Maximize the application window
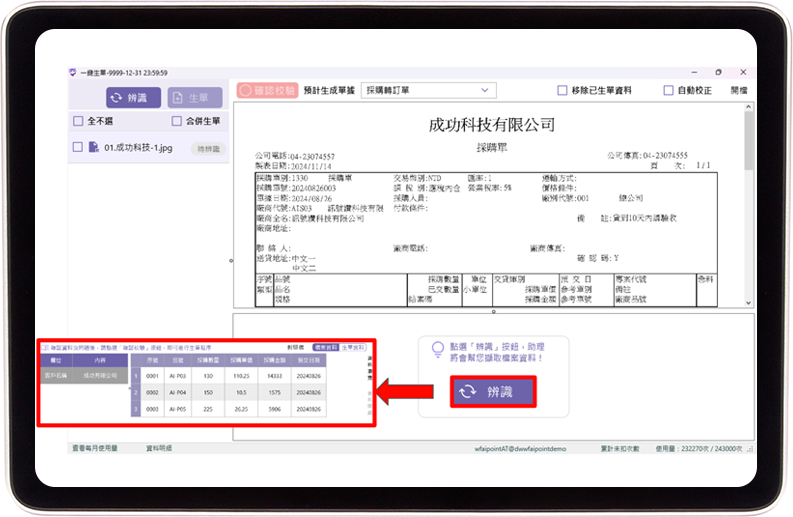 718,73
